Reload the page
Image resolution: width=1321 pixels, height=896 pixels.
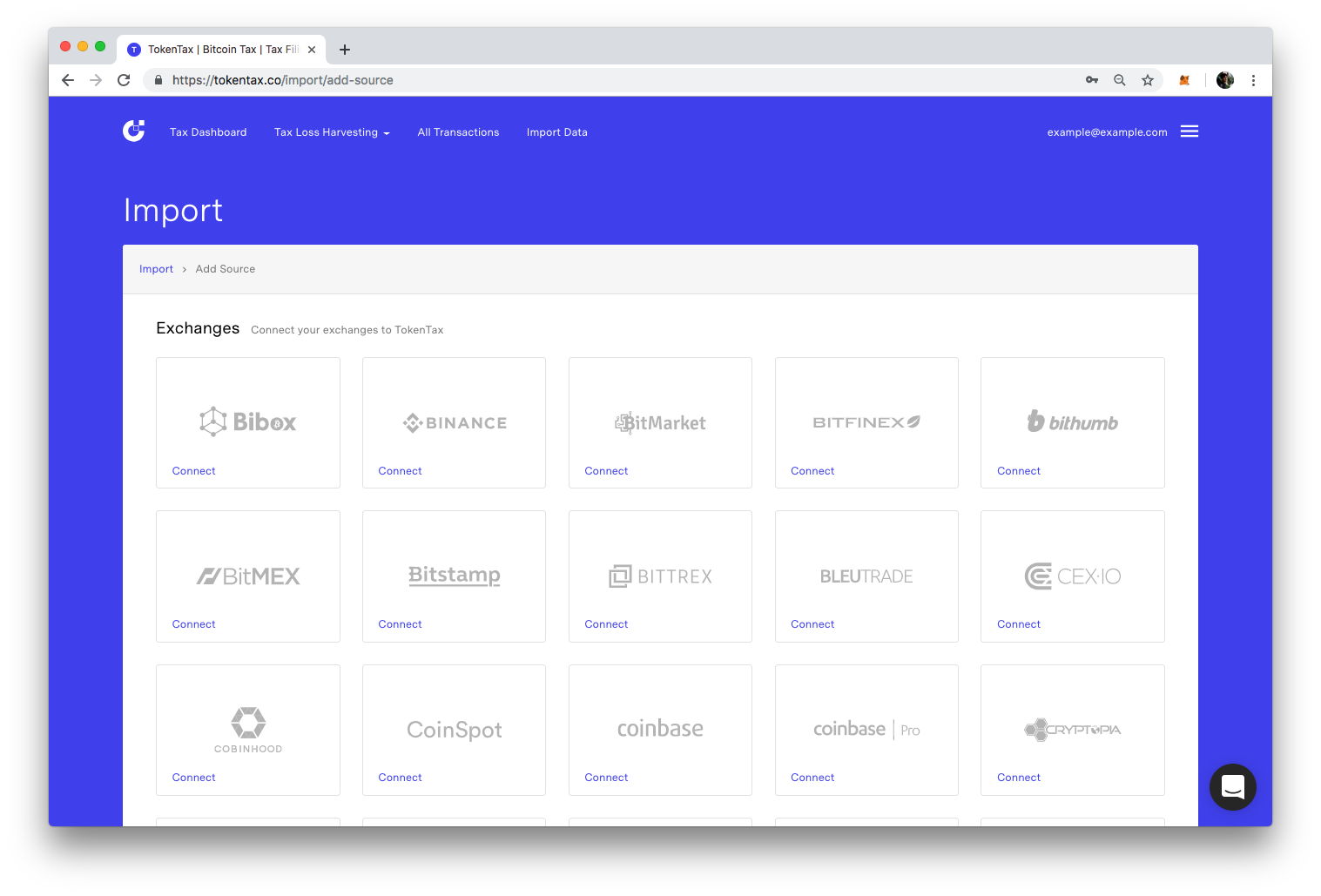pyautogui.click(x=124, y=80)
